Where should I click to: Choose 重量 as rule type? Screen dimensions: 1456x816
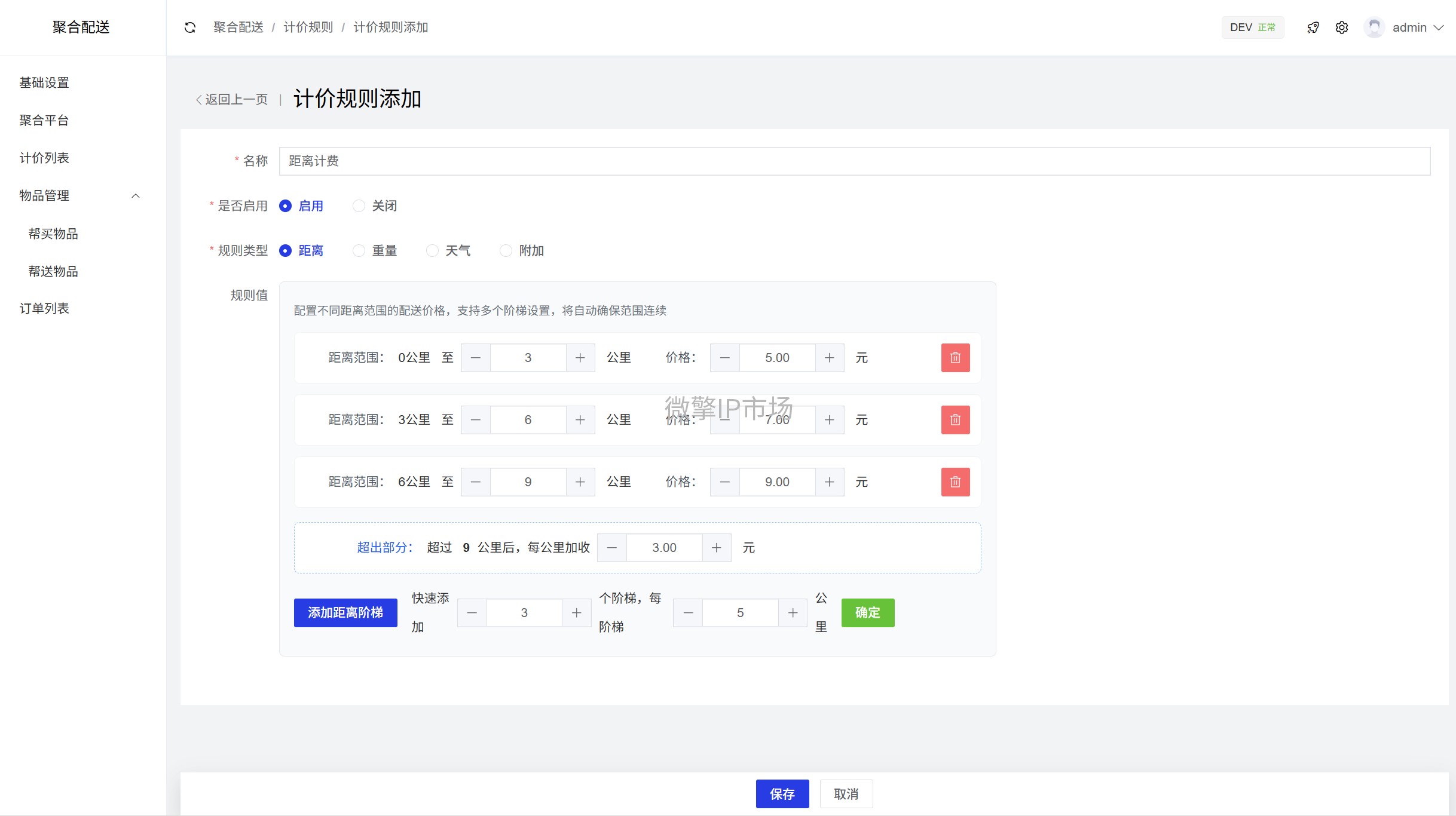pos(359,251)
